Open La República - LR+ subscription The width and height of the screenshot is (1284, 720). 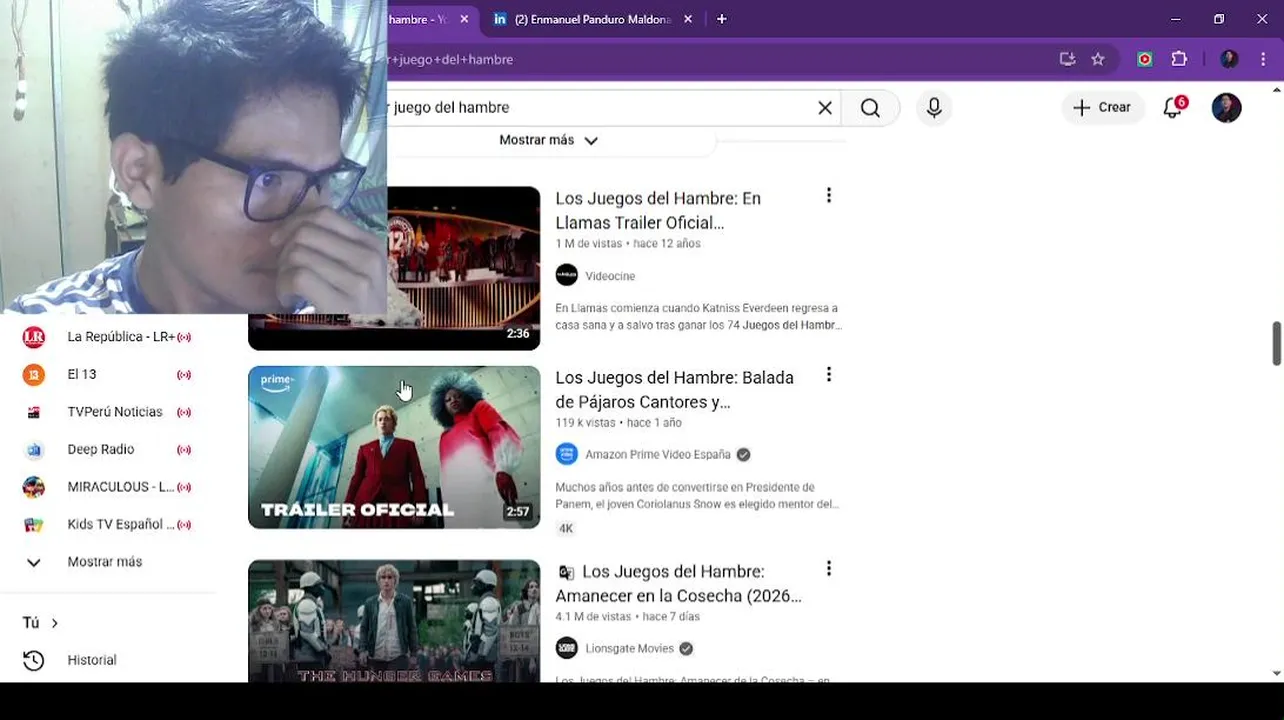[108, 337]
